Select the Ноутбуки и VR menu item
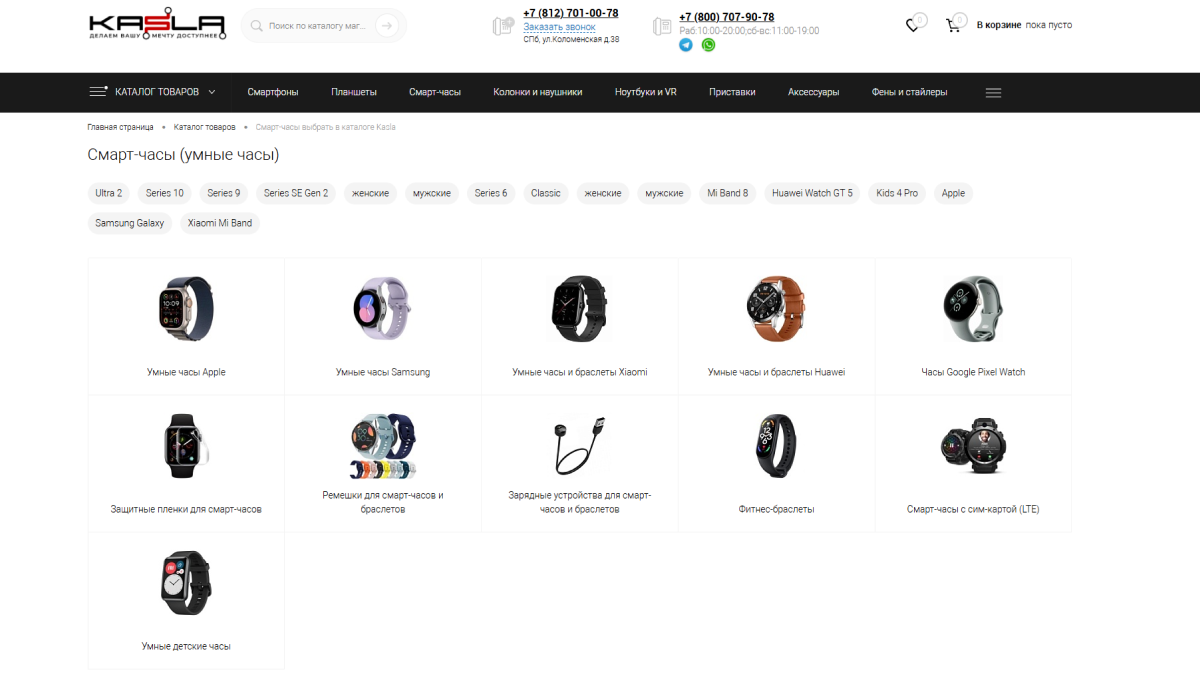Image resolution: width=1200 pixels, height=675 pixels. (x=645, y=92)
